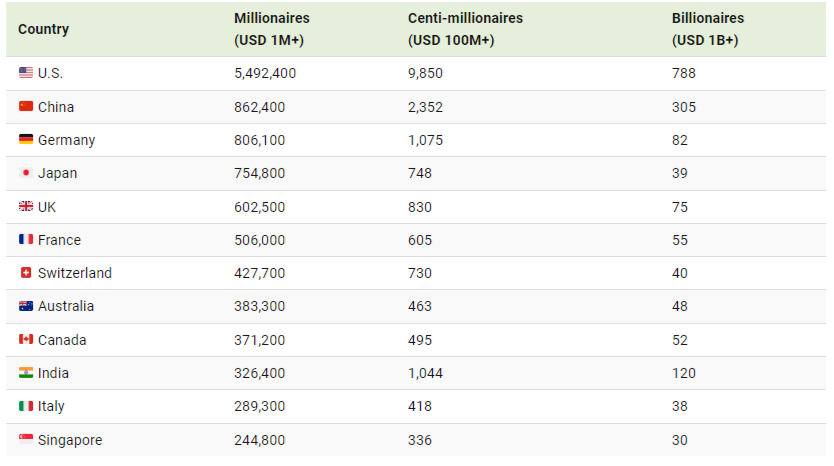Select the Germany flag icon

coord(26,139)
